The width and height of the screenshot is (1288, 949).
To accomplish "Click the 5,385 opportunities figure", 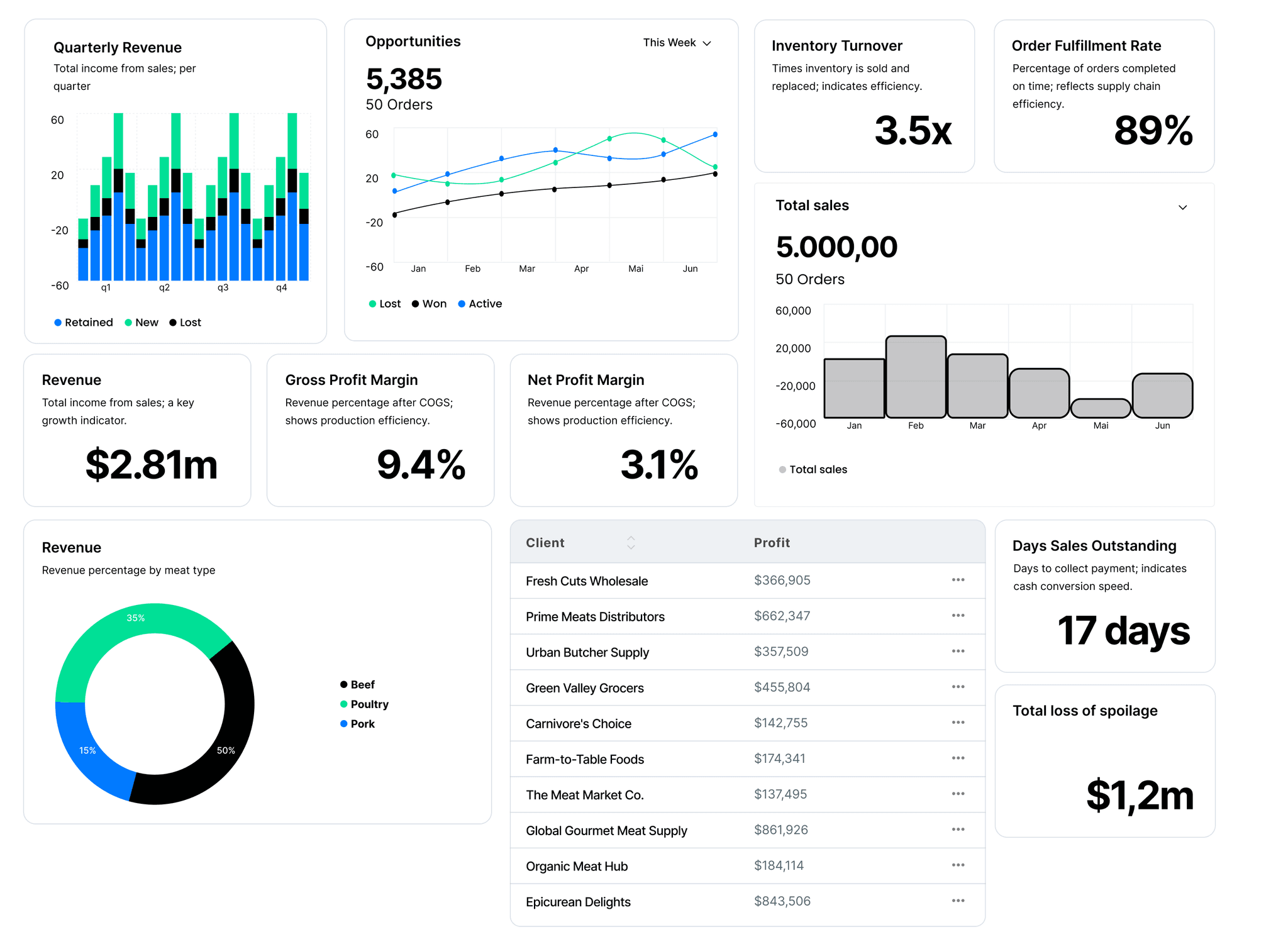I will pyautogui.click(x=404, y=79).
